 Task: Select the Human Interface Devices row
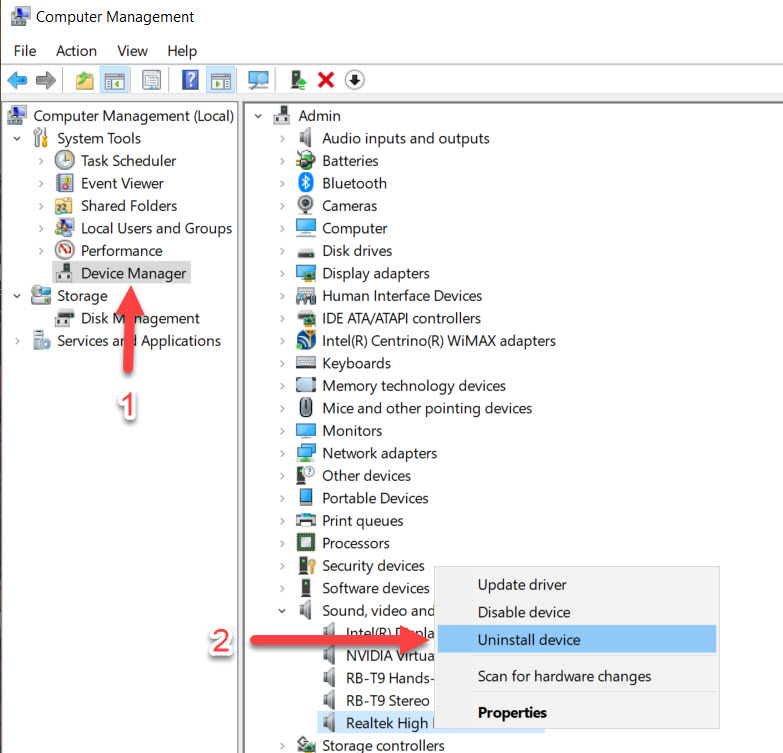tap(402, 296)
